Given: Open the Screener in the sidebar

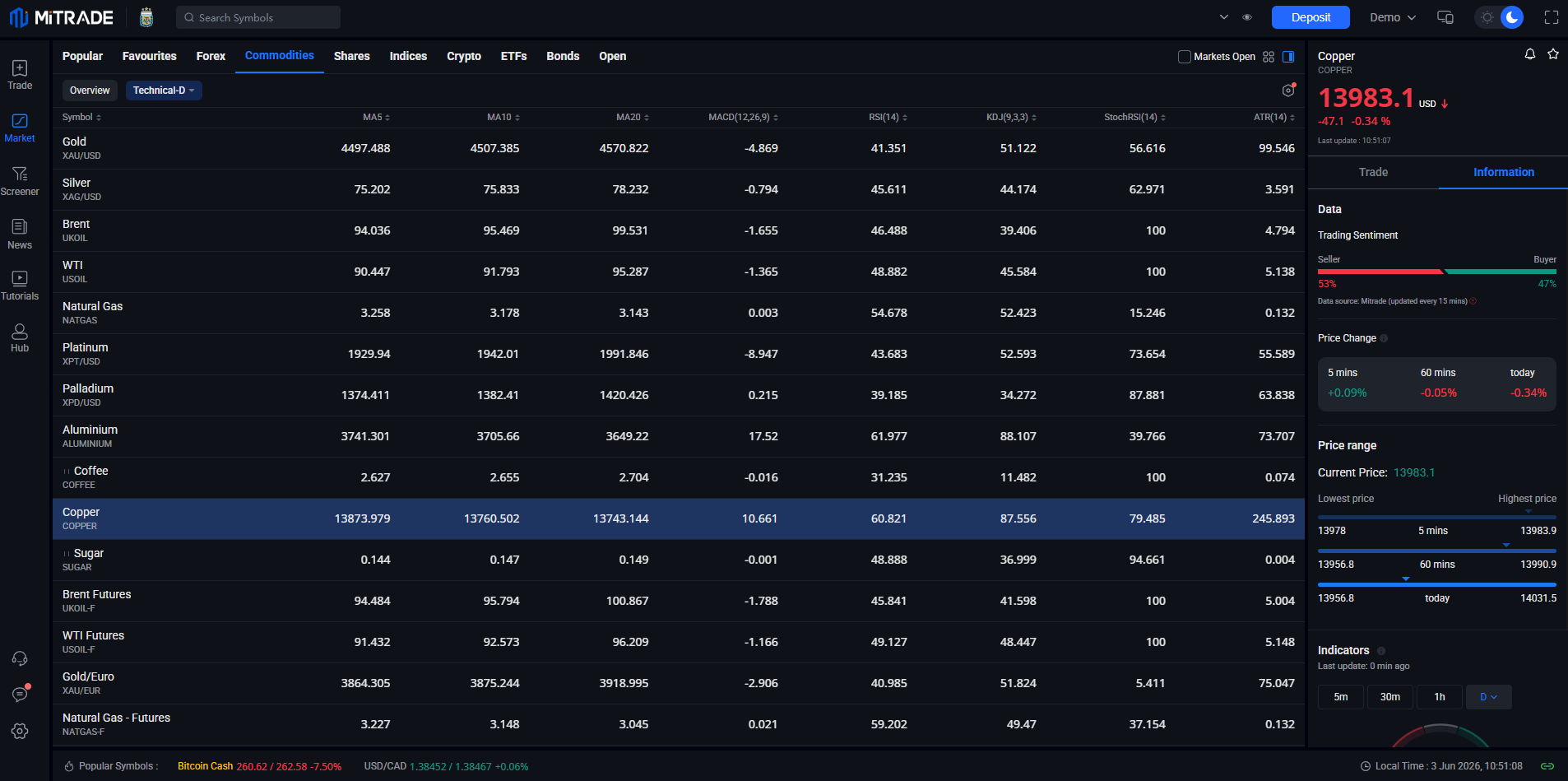Looking at the screenshot, I should coord(20,181).
